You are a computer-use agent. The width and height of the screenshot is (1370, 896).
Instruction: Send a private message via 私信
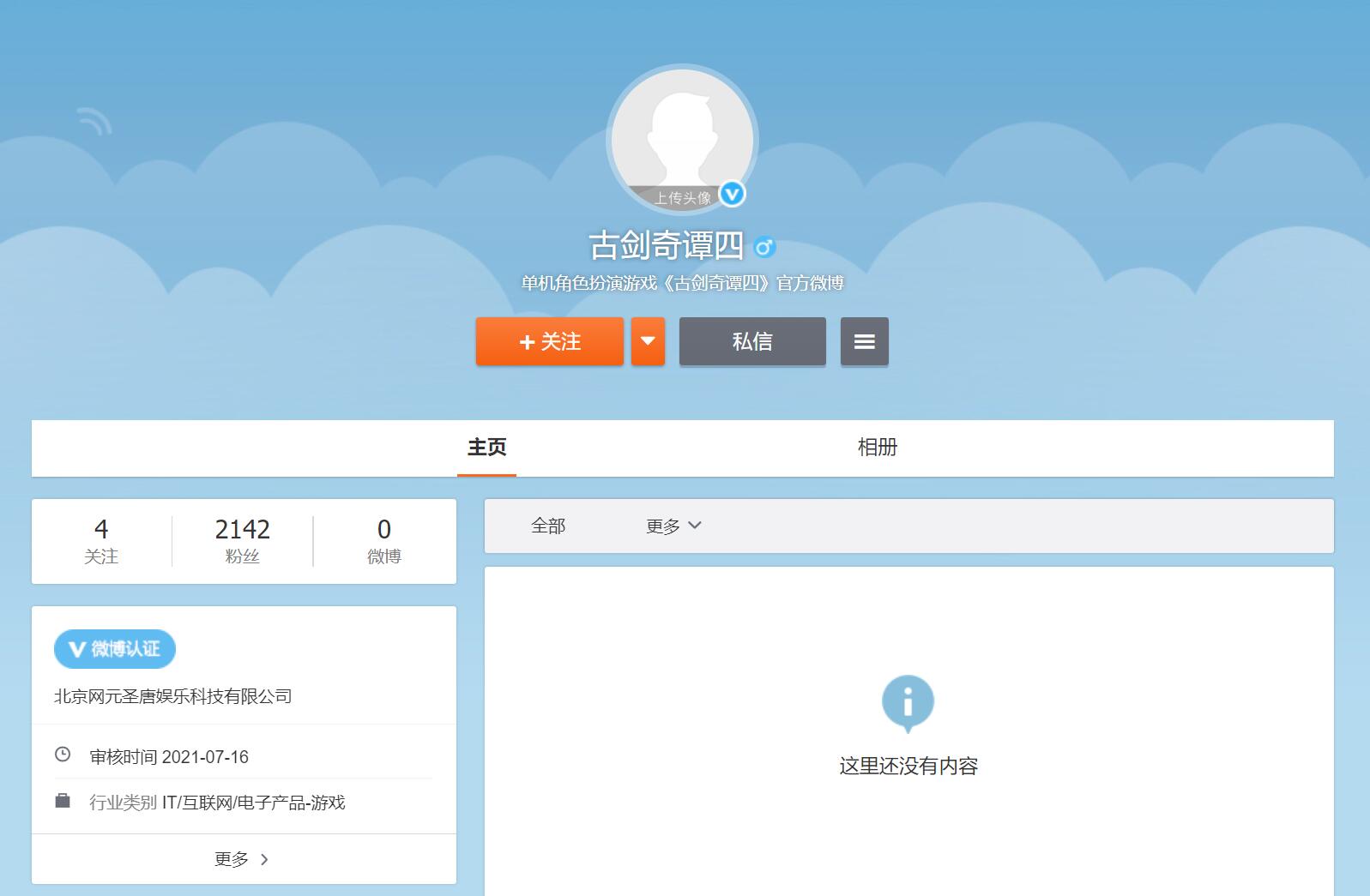pyautogui.click(x=752, y=341)
